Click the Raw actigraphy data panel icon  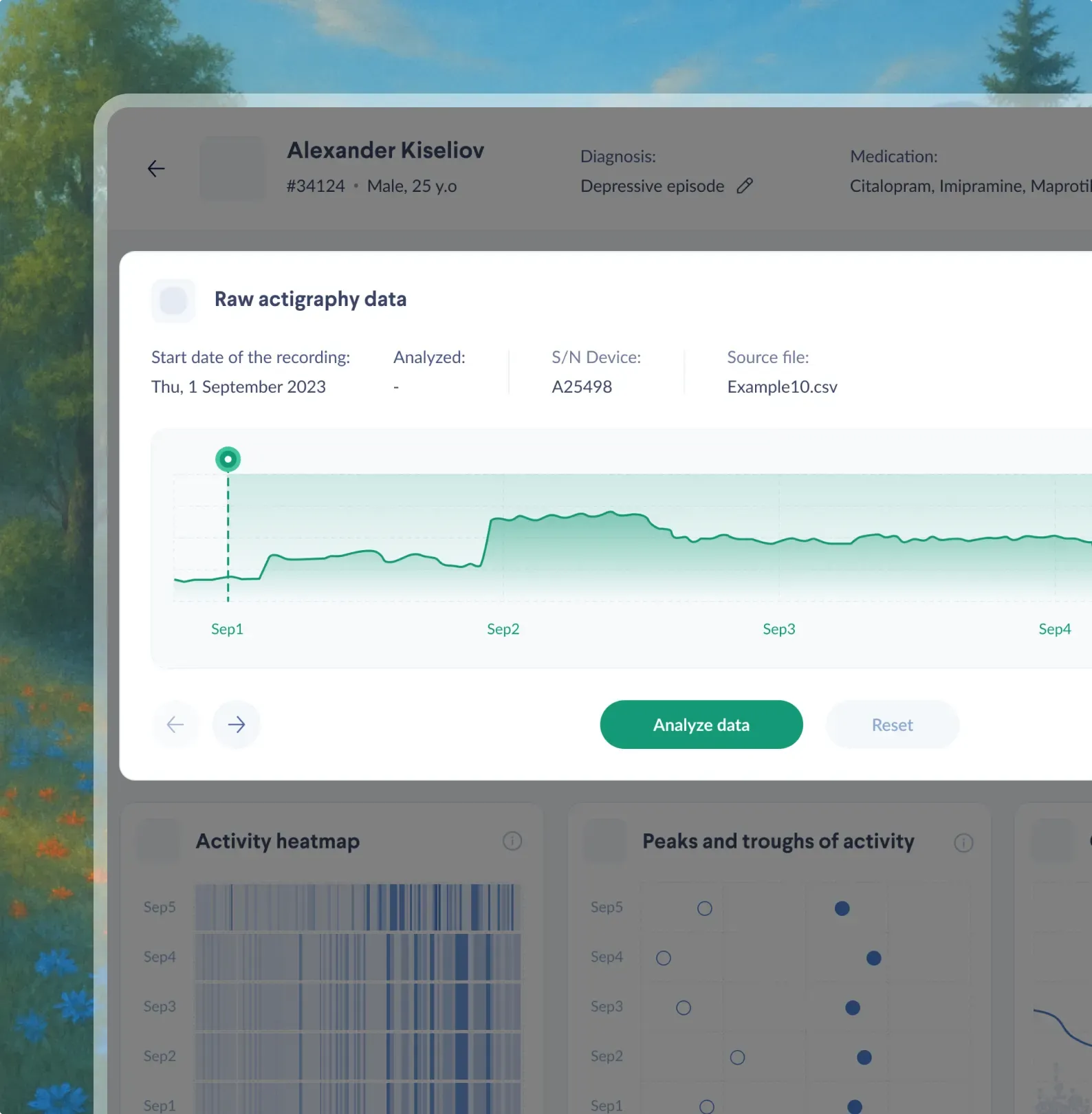point(173,301)
